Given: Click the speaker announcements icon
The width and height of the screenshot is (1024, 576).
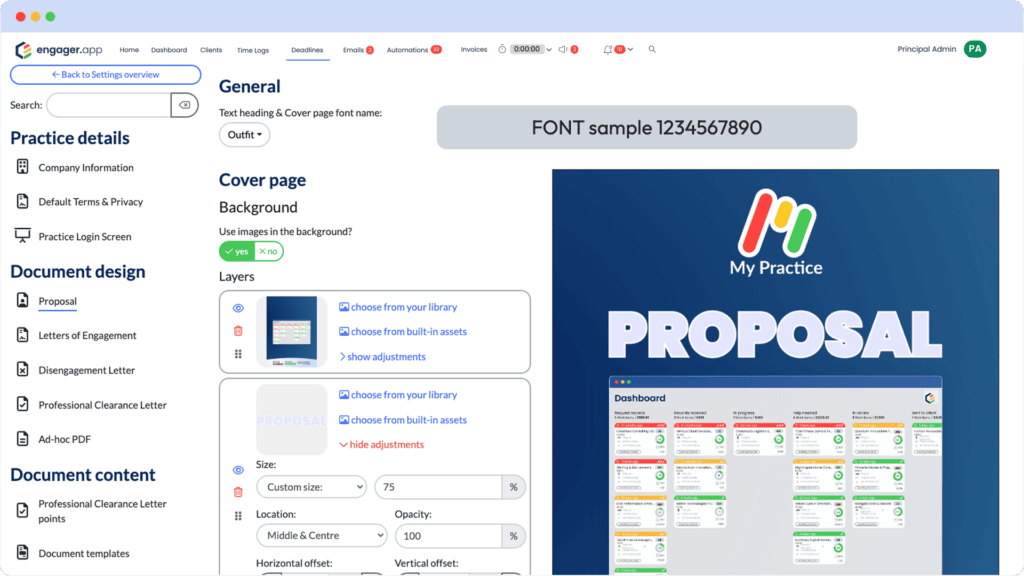Looking at the screenshot, I should [563, 49].
